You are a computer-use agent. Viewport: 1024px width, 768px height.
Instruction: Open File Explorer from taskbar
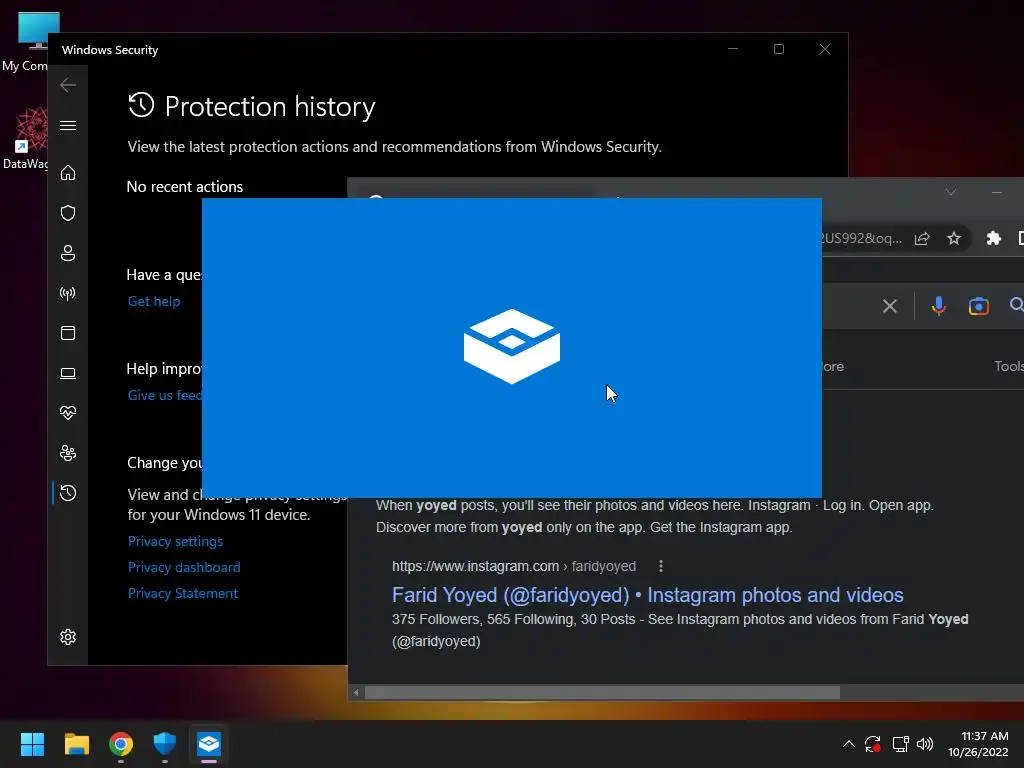(x=76, y=744)
